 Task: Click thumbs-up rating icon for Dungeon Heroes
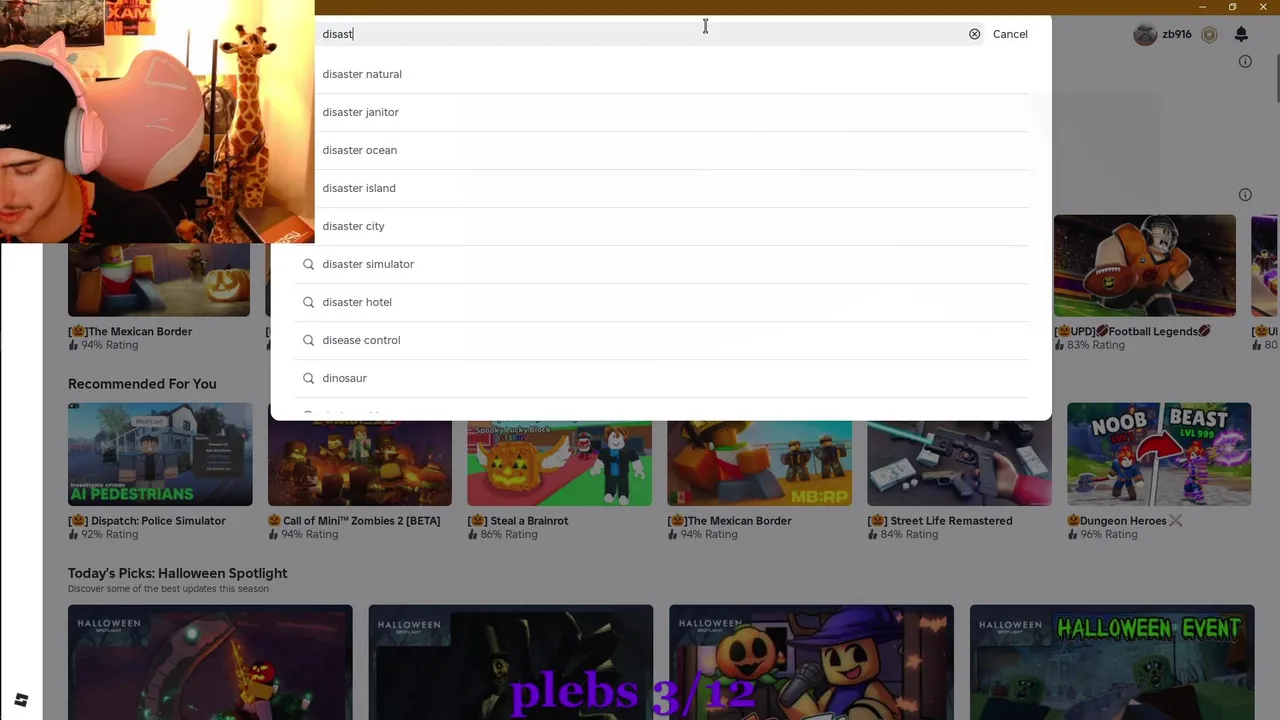tap(1072, 535)
